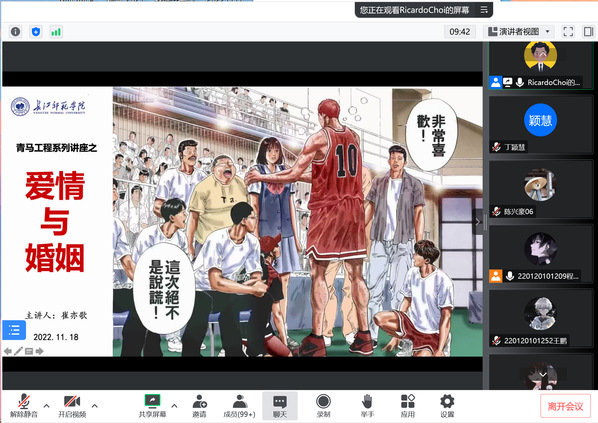The image size is (598, 423).
Task: Unmute microphone button
Action: (x=24, y=406)
